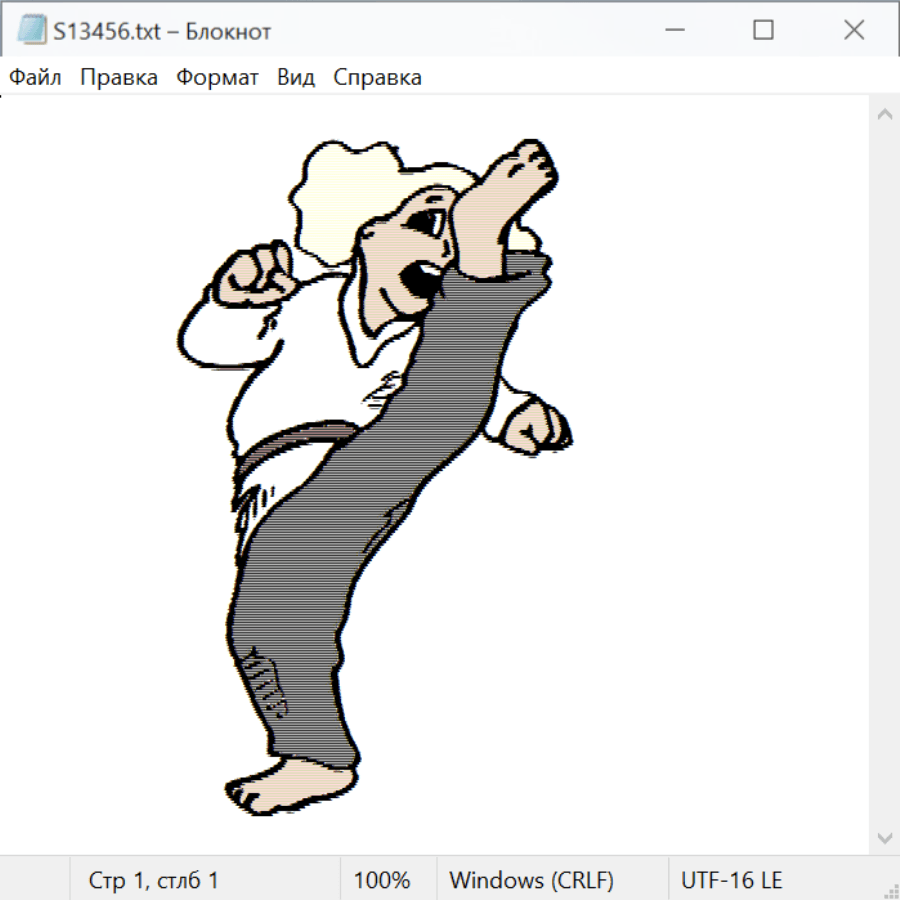Minimize the Блокнот window
Viewport: 900px width, 900px height.
coord(673,31)
